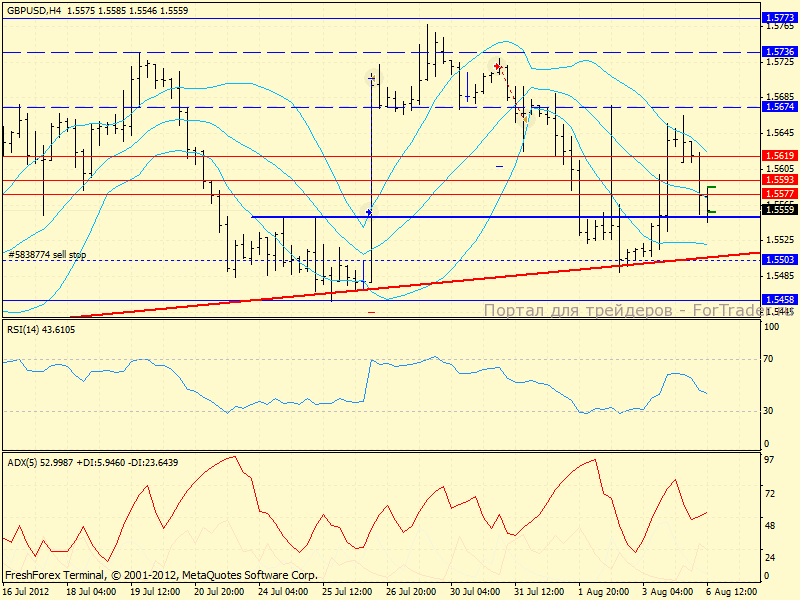Click the 19 Jul 12:00 time label

pyautogui.click(x=155, y=592)
